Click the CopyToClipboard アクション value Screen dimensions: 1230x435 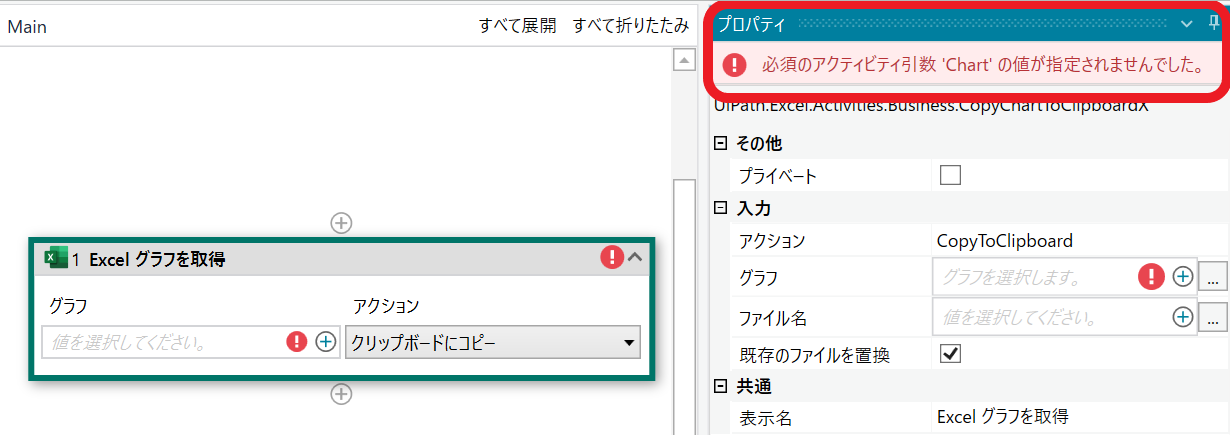[x=1004, y=241]
